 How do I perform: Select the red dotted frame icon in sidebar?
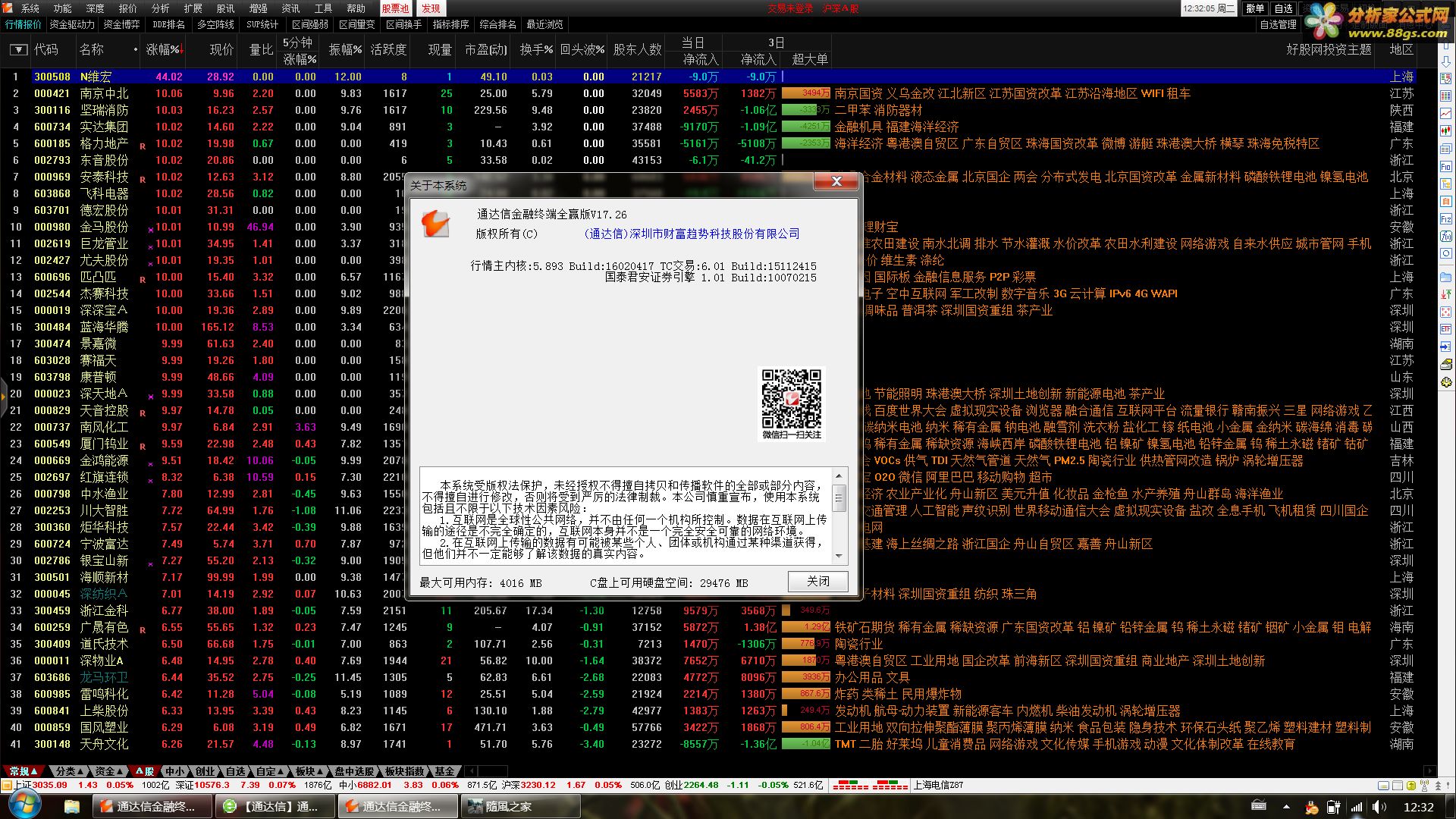1446,311
